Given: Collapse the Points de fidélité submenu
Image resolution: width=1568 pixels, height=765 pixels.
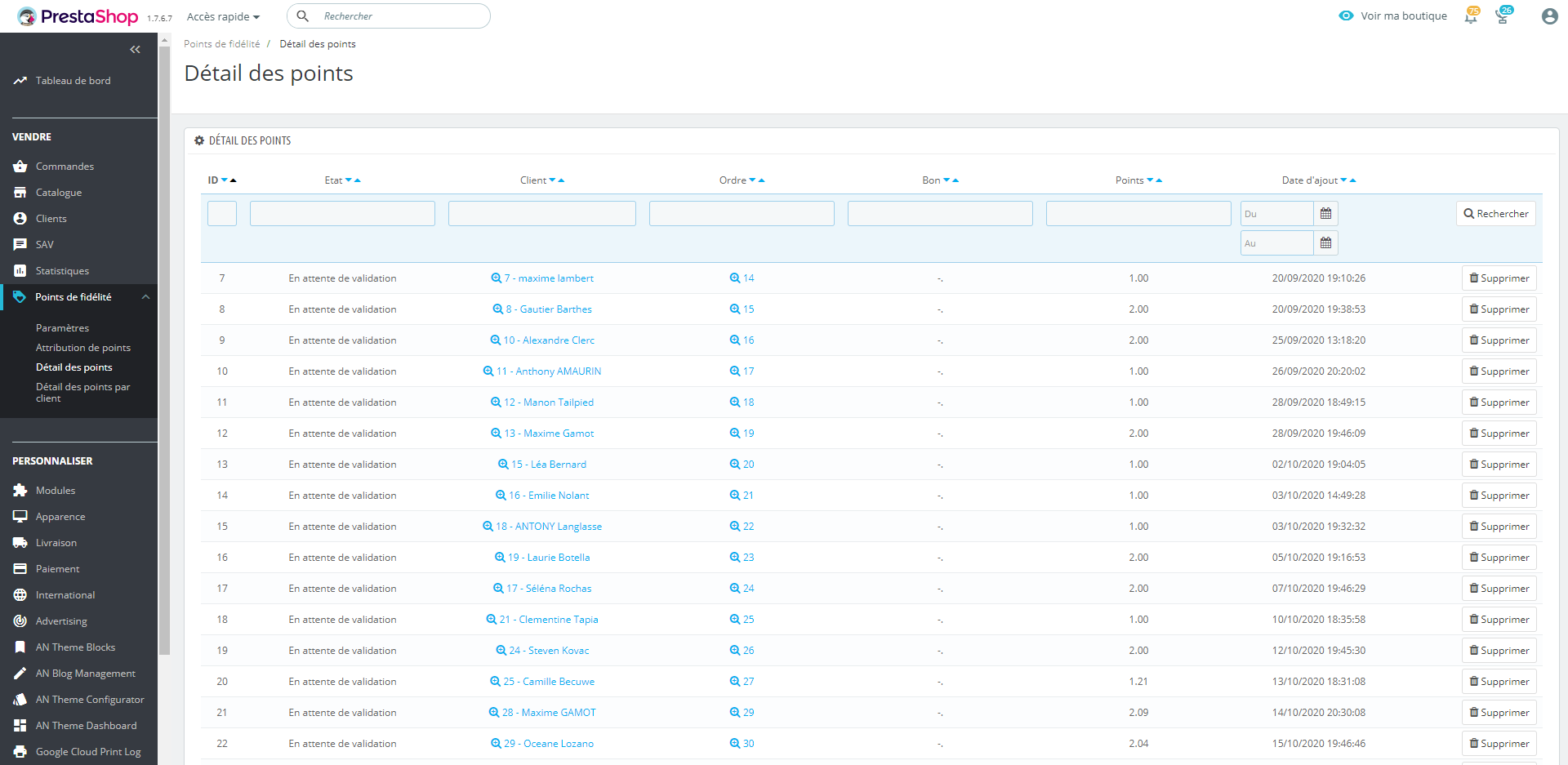Looking at the screenshot, I should [x=145, y=297].
